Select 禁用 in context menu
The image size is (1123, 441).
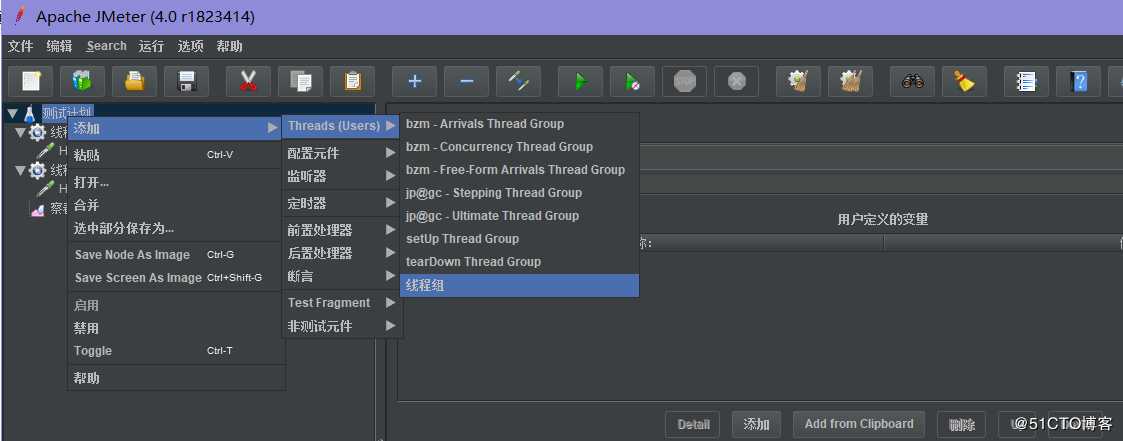tap(176, 329)
